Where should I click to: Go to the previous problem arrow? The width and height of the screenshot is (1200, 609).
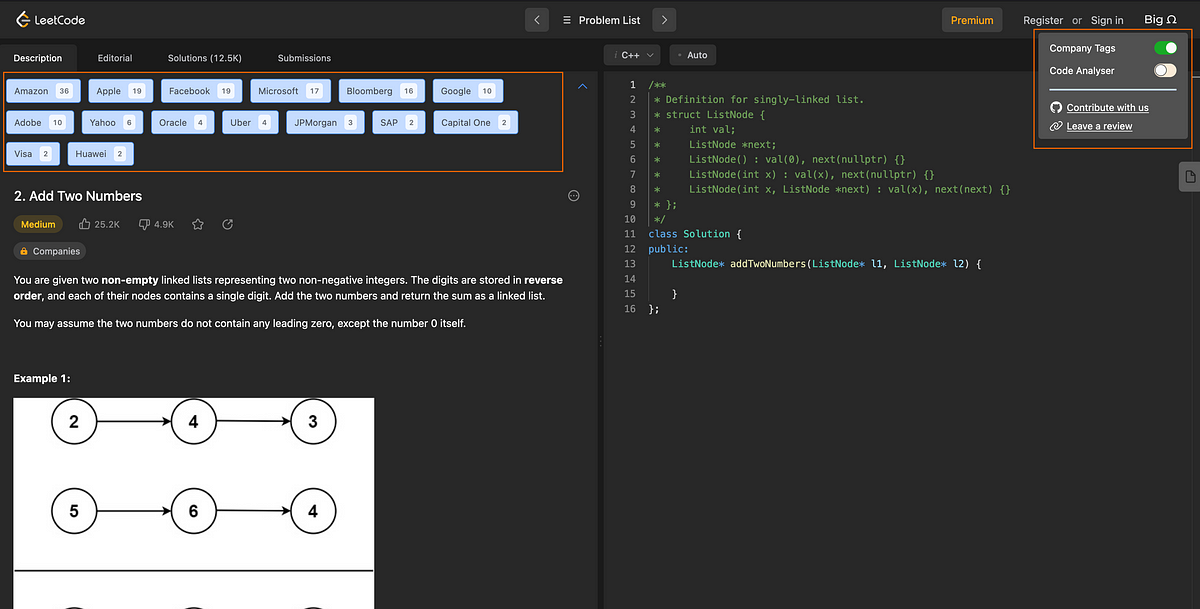tap(537, 20)
